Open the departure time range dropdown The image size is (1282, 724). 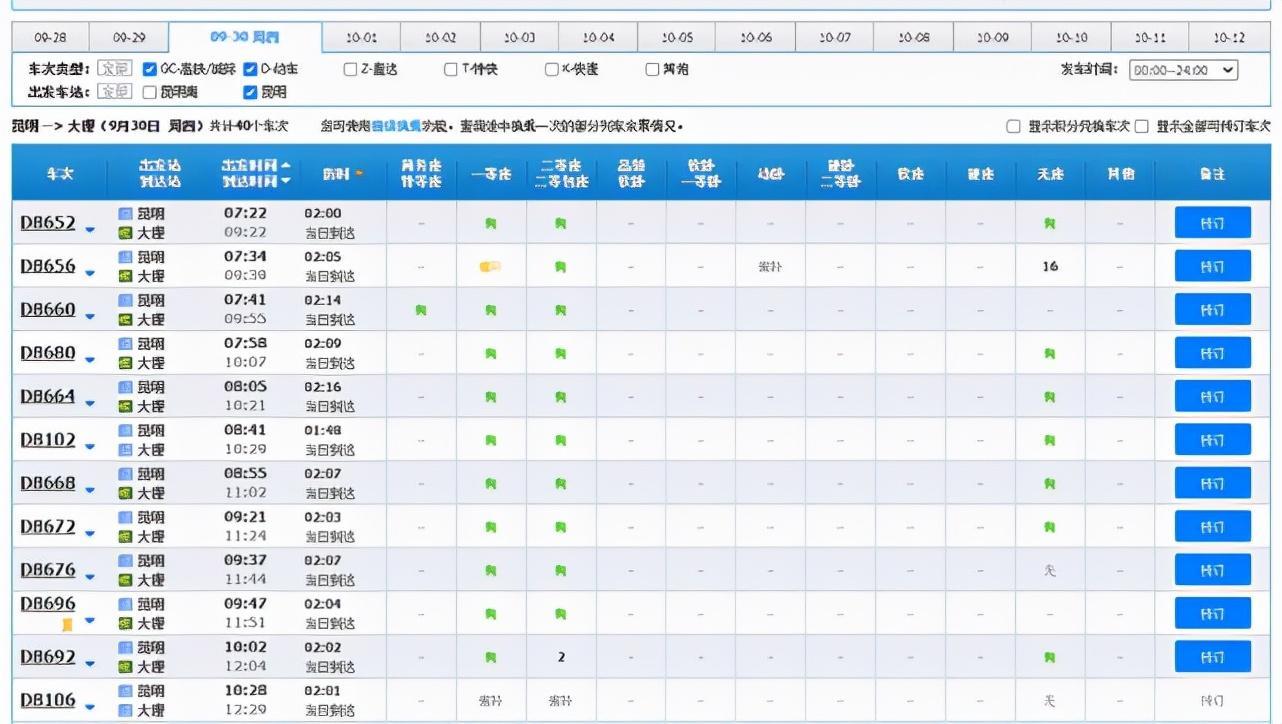tap(1183, 70)
